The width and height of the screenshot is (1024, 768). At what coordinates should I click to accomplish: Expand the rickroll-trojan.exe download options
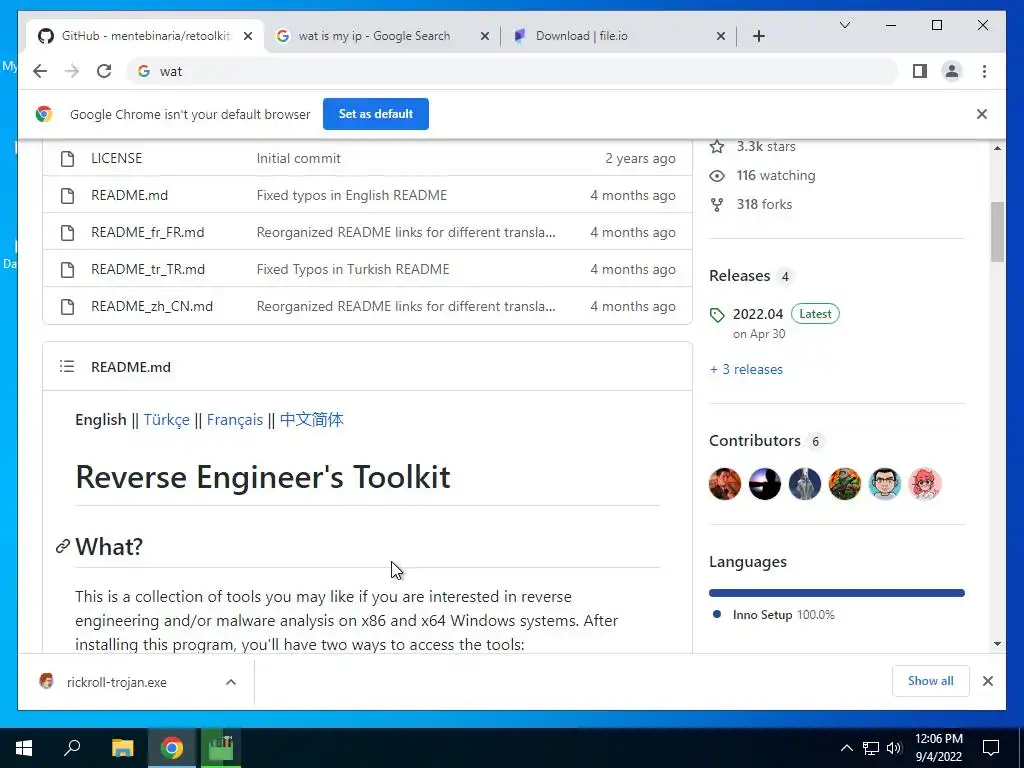[231, 682]
